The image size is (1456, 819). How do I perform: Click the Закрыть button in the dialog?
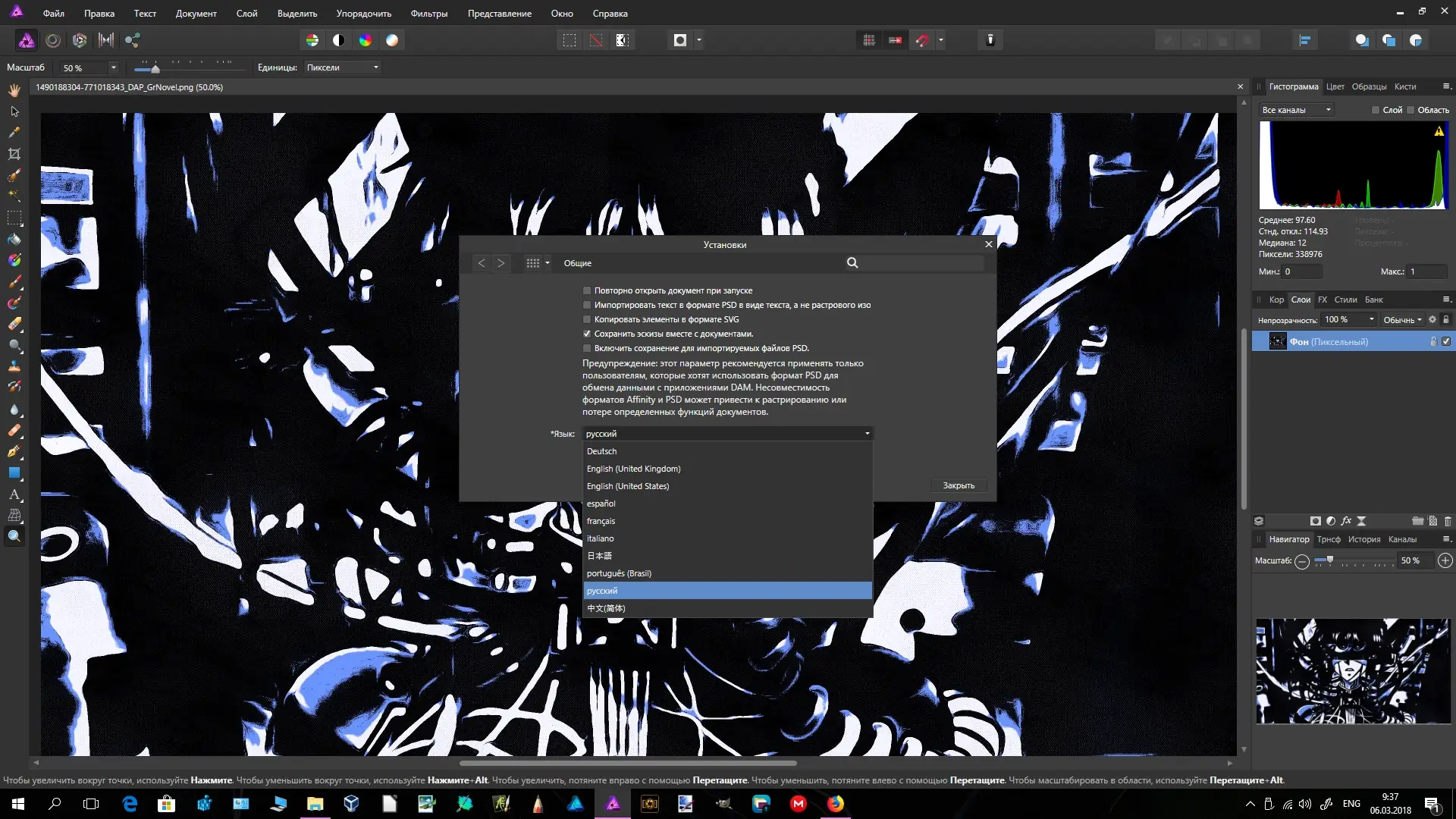958,485
